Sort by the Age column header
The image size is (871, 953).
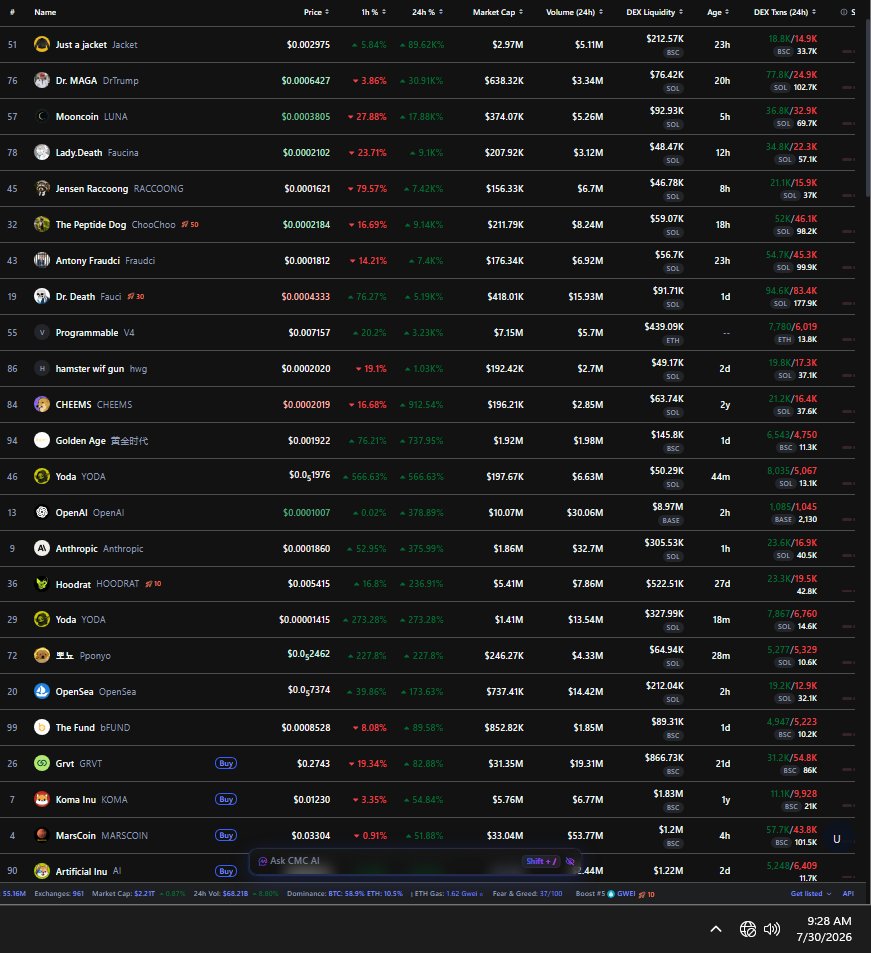pos(718,12)
